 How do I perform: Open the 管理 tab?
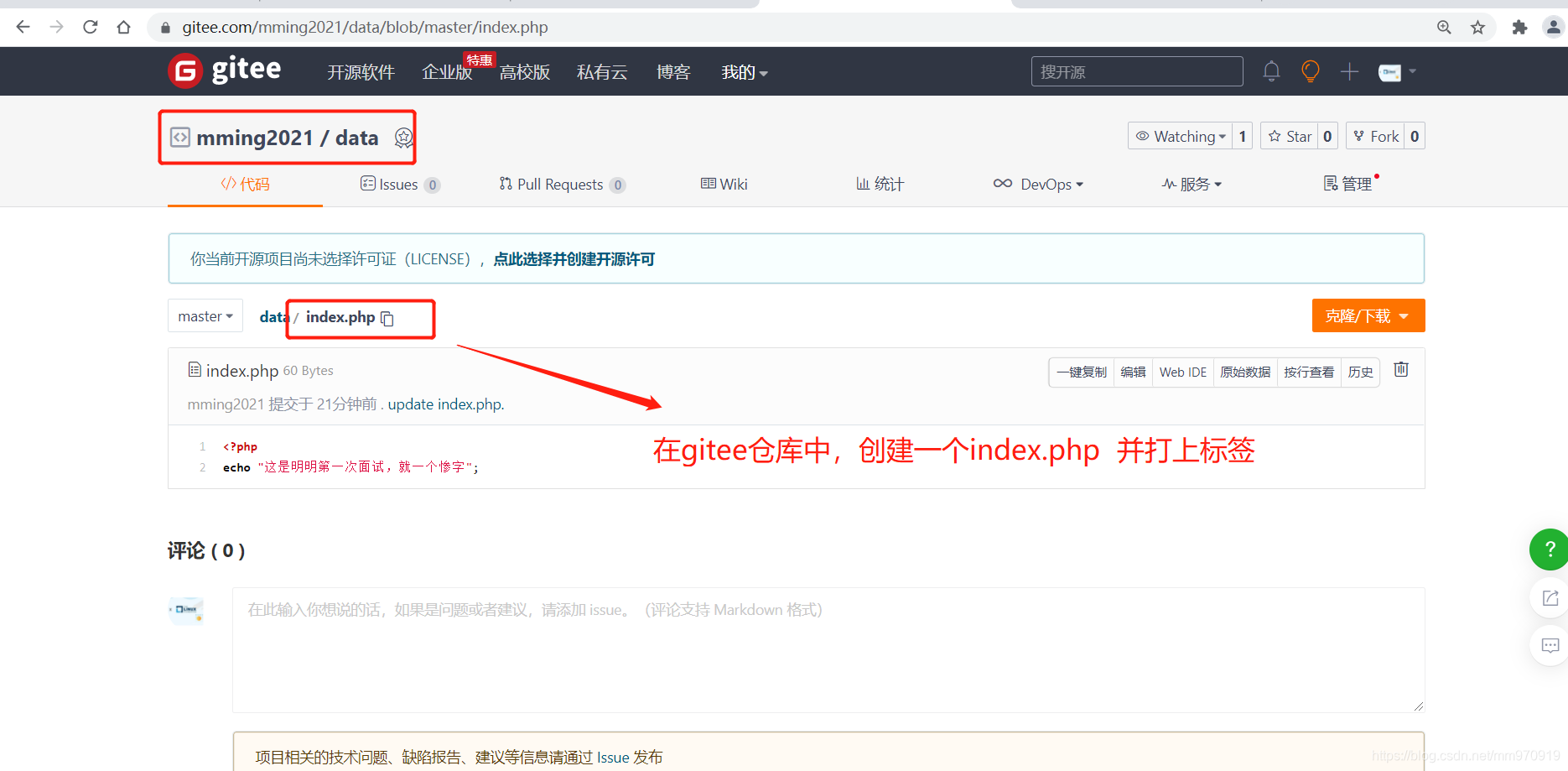point(1348,184)
